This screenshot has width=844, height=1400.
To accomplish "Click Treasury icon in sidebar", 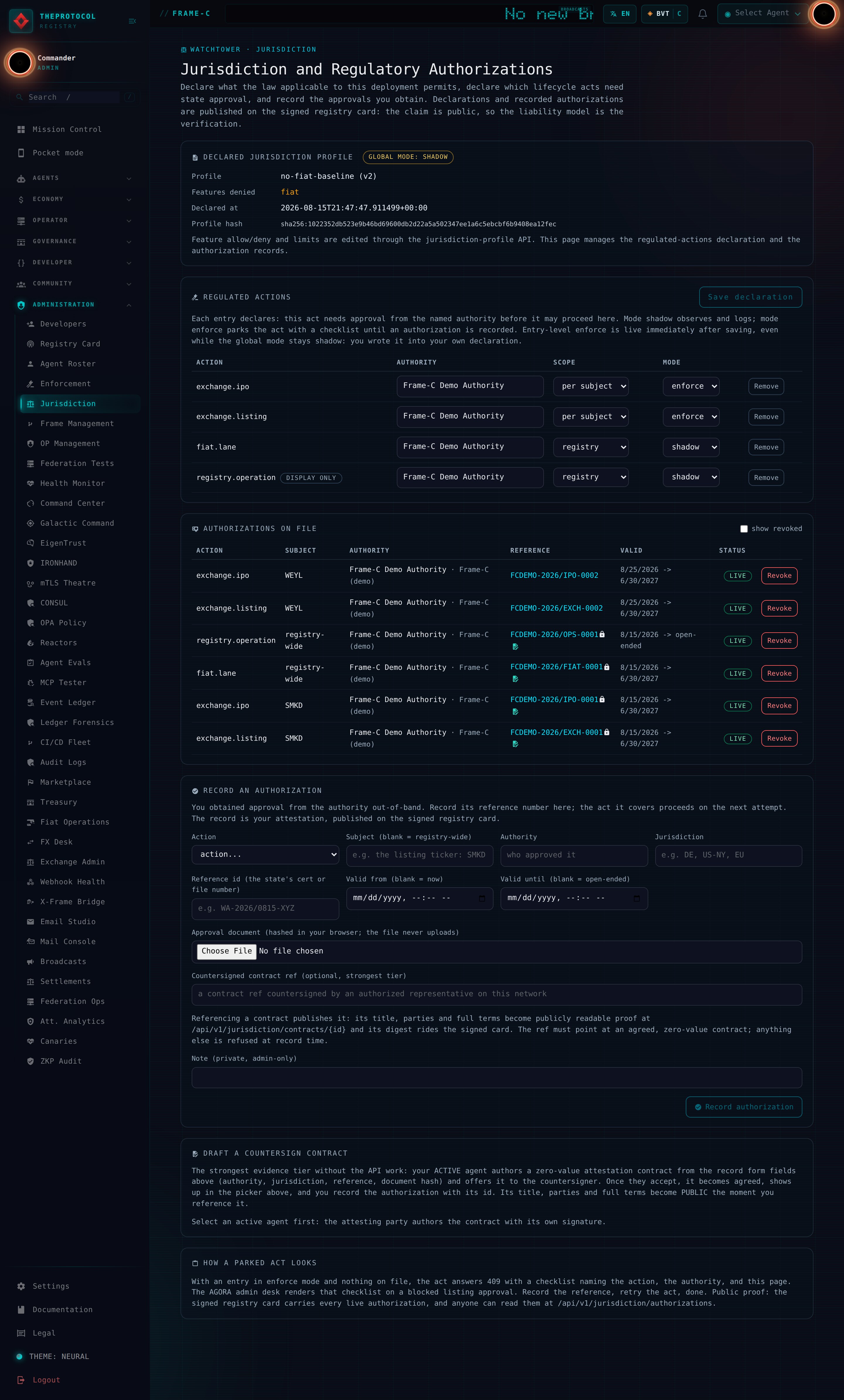I will pos(31,802).
